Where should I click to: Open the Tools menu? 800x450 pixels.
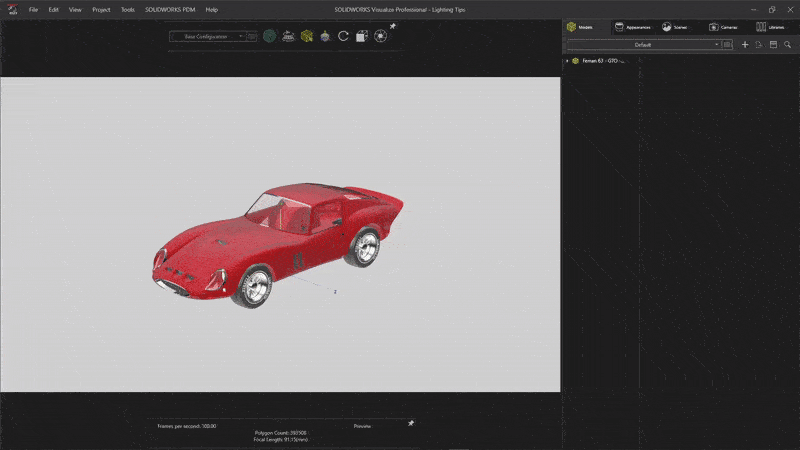[128, 10]
